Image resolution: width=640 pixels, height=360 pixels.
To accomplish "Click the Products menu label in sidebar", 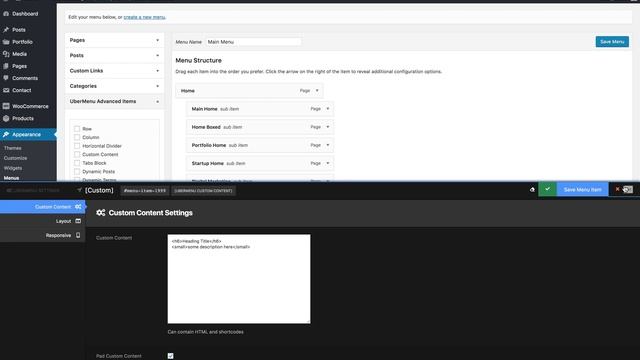I will 23,118.
